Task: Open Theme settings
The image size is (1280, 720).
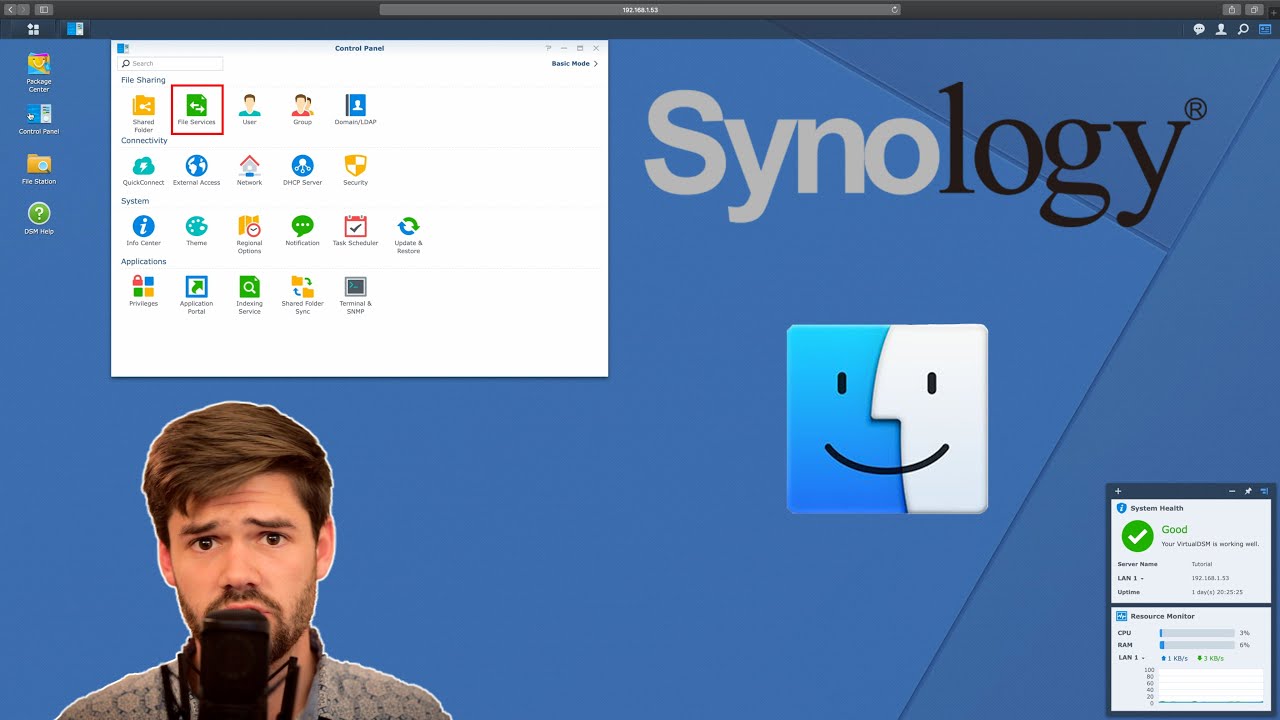Action: [x=197, y=231]
